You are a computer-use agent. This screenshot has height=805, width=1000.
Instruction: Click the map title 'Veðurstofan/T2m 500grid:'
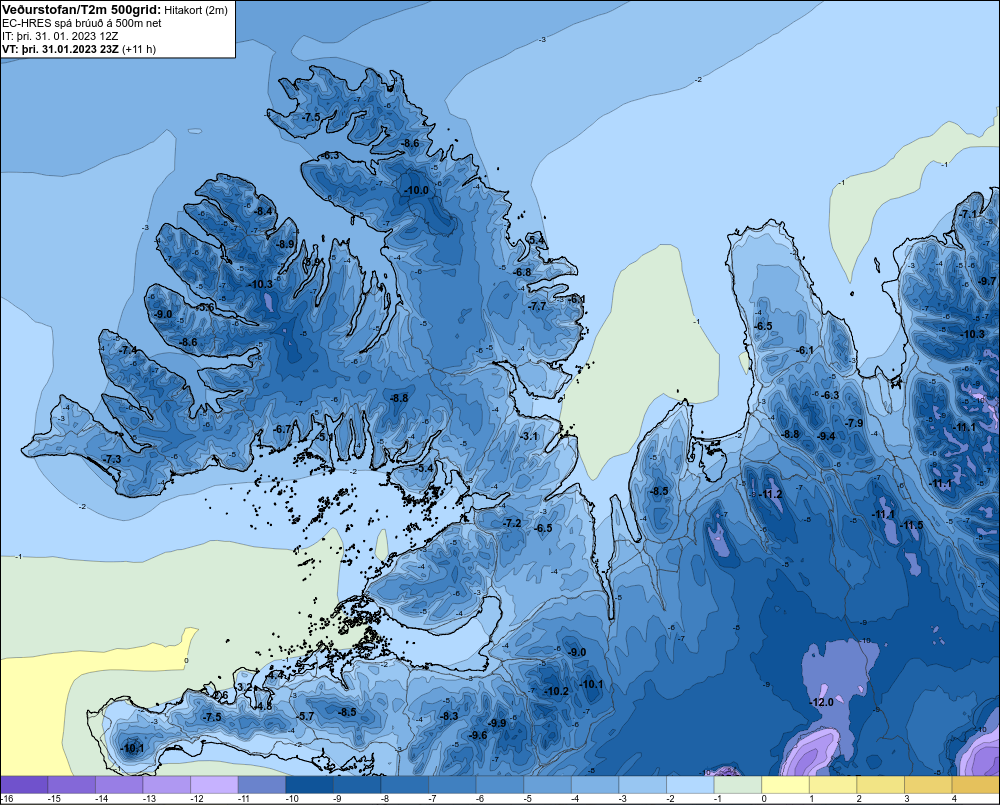click(x=81, y=9)
